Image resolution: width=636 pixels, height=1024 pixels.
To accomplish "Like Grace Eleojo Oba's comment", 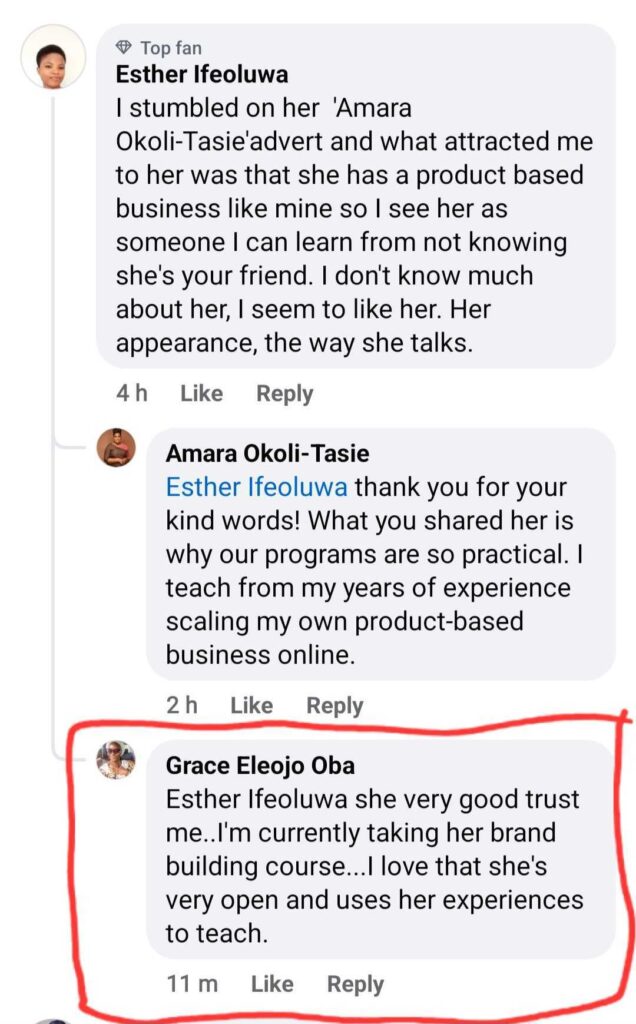I will (272, 984).
